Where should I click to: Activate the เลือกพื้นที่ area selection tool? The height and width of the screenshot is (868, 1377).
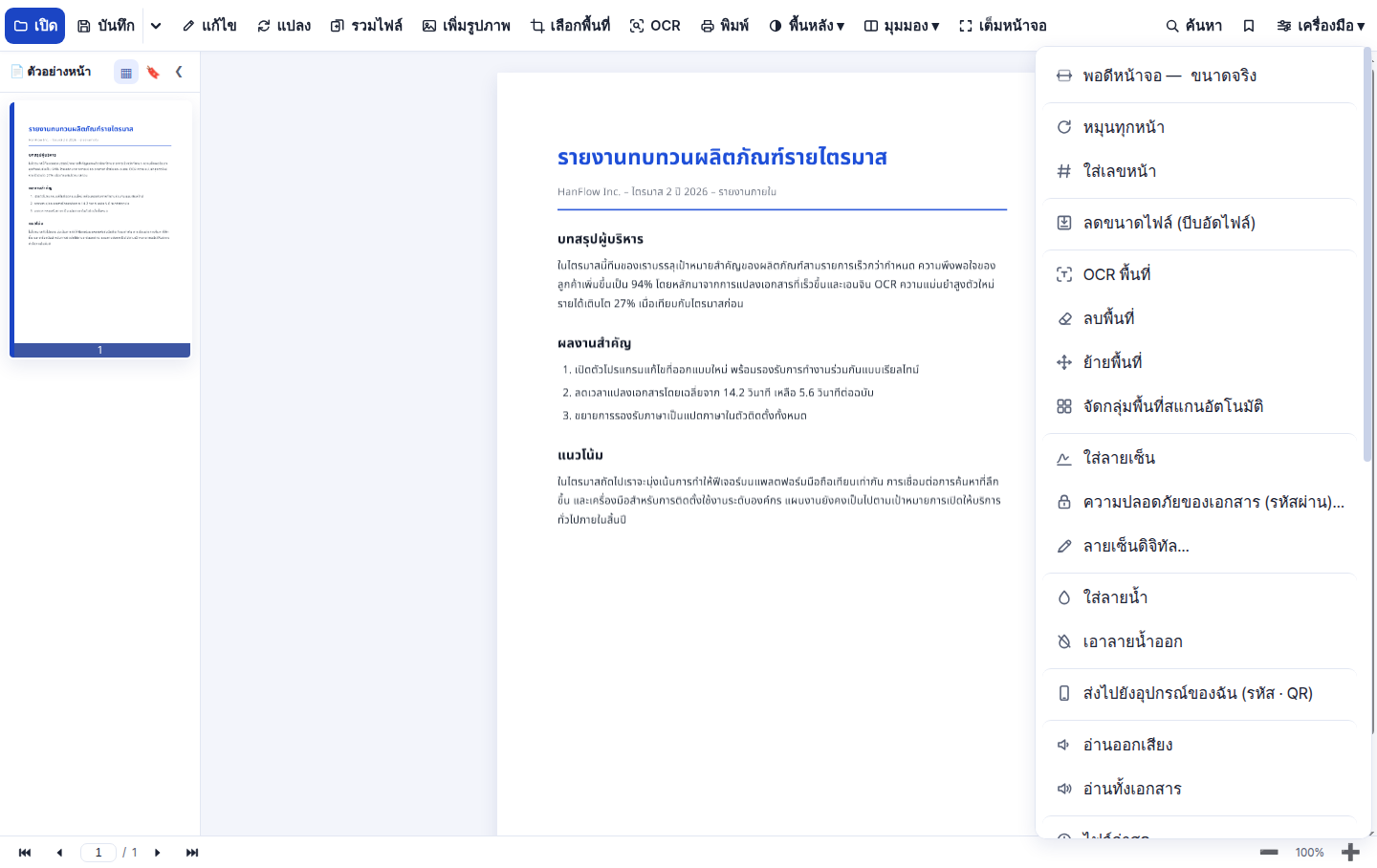[x=570, y=26]
